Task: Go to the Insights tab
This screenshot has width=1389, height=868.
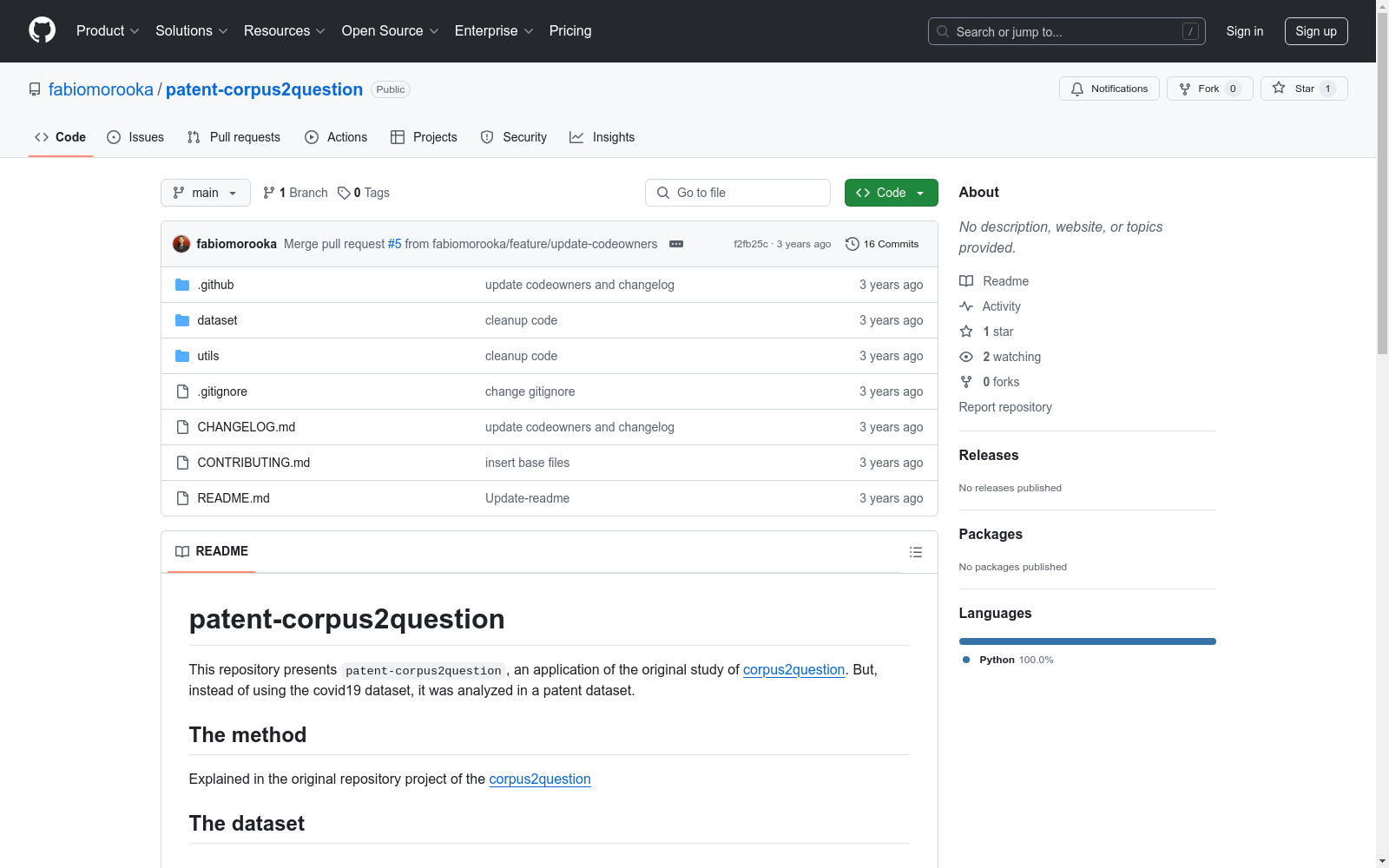Action: click(602, 137)
